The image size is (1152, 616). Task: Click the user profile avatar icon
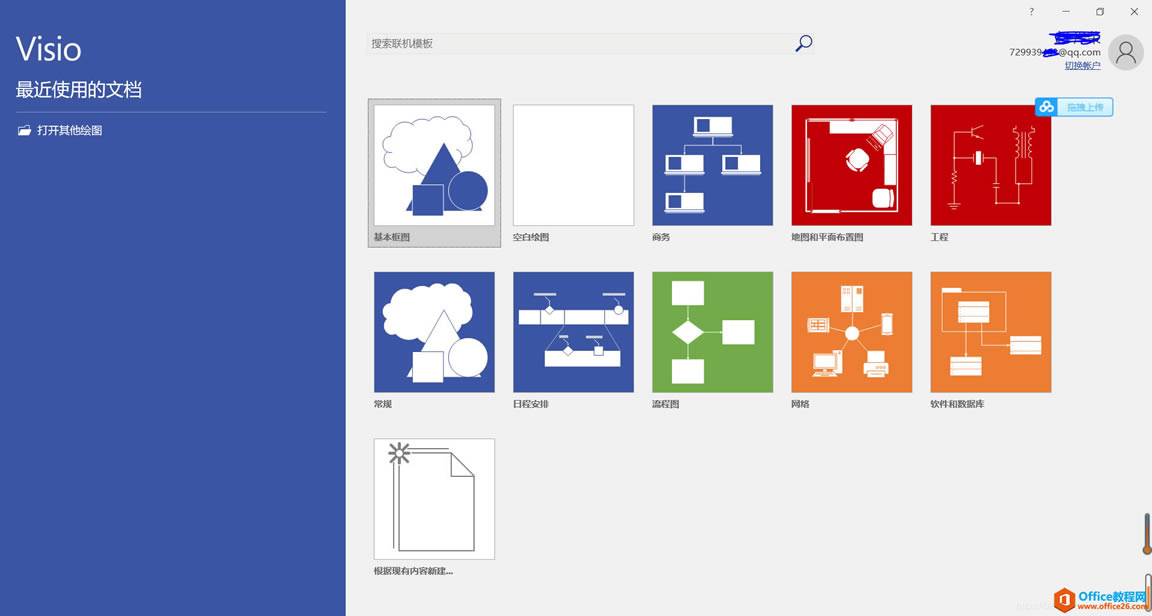[x=1125, y=52]
